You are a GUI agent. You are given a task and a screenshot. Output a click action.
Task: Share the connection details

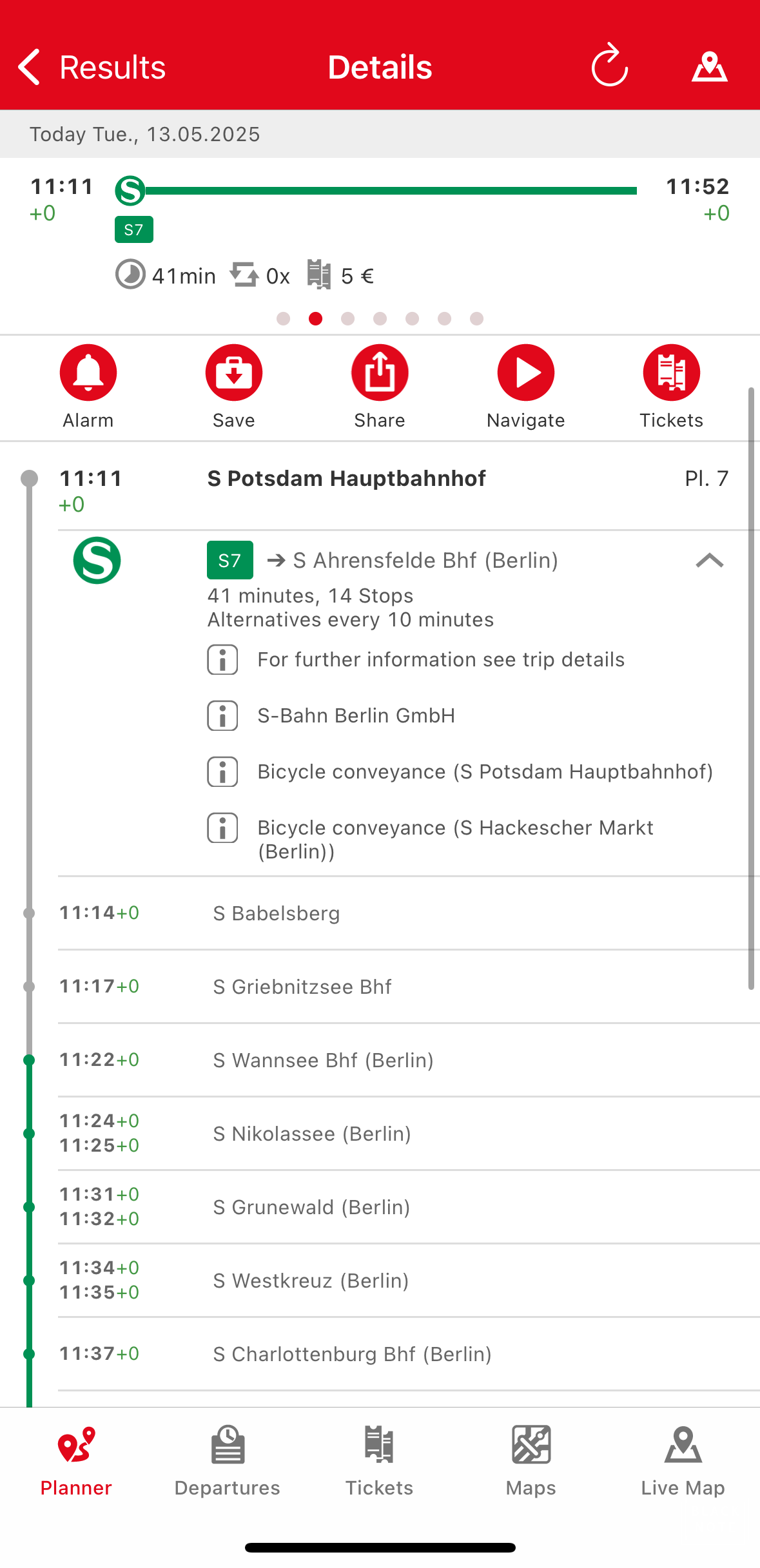(380, 373)
